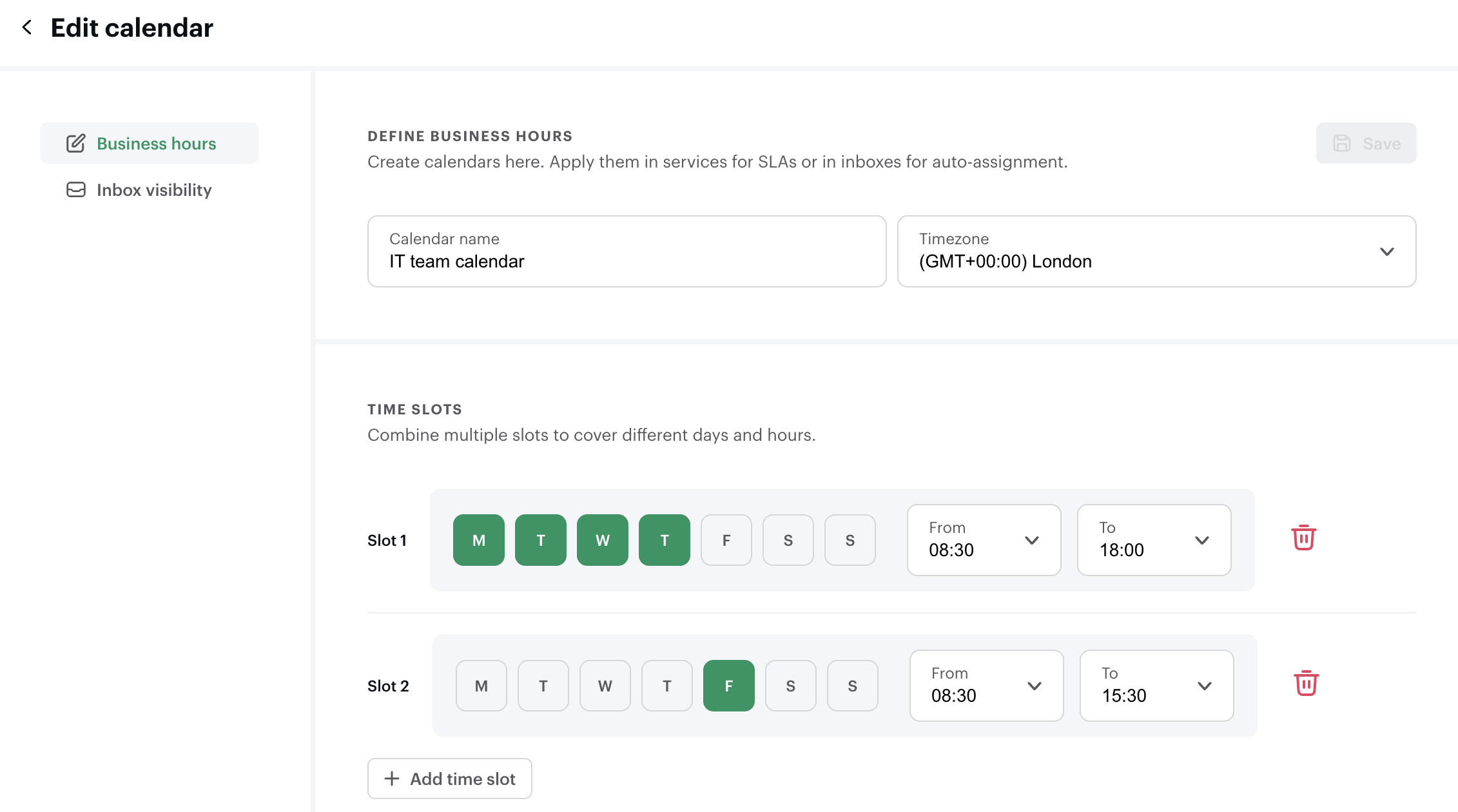Toggle Friday in Slot 1
The width and height of the screenshot is (1458, 812).
click(726, 540)
